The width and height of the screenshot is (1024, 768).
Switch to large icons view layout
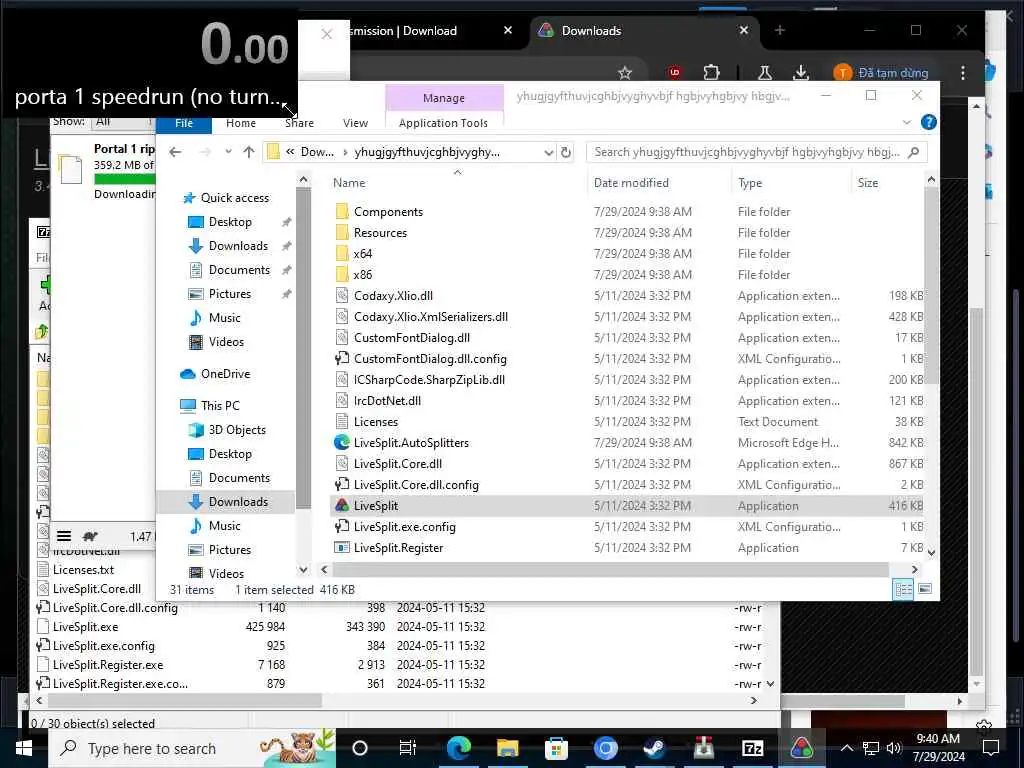[x=925, y=590]
